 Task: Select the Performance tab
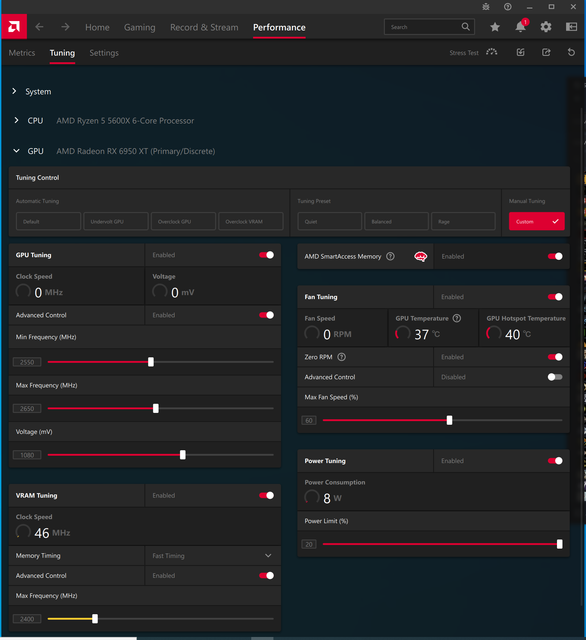coord(279,27)
